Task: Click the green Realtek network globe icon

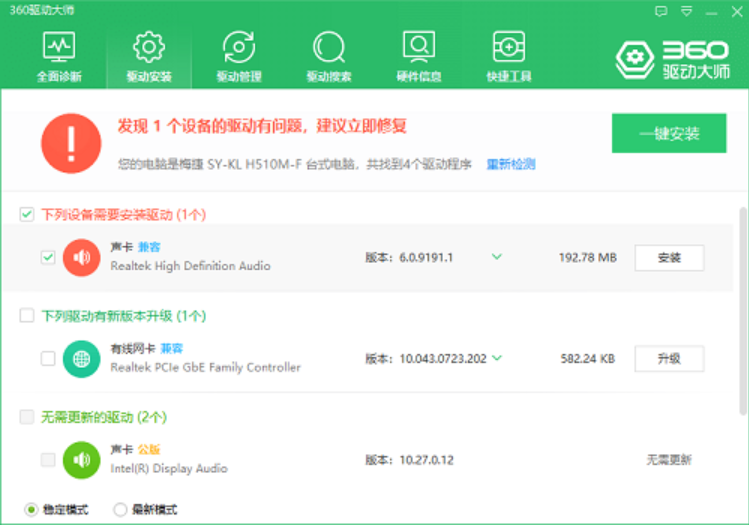Action: pyautogui.click(x=81, y=358)
